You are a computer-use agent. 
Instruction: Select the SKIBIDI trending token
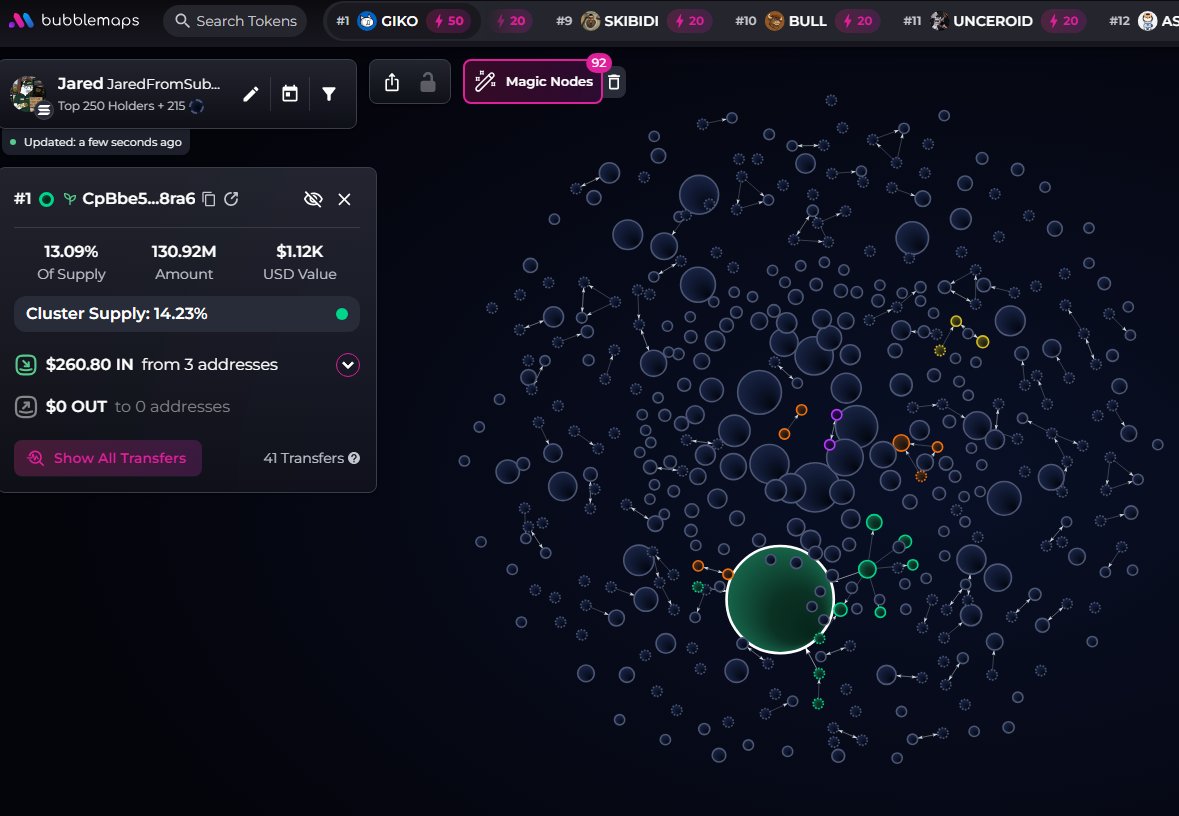[x=630, y=21]
